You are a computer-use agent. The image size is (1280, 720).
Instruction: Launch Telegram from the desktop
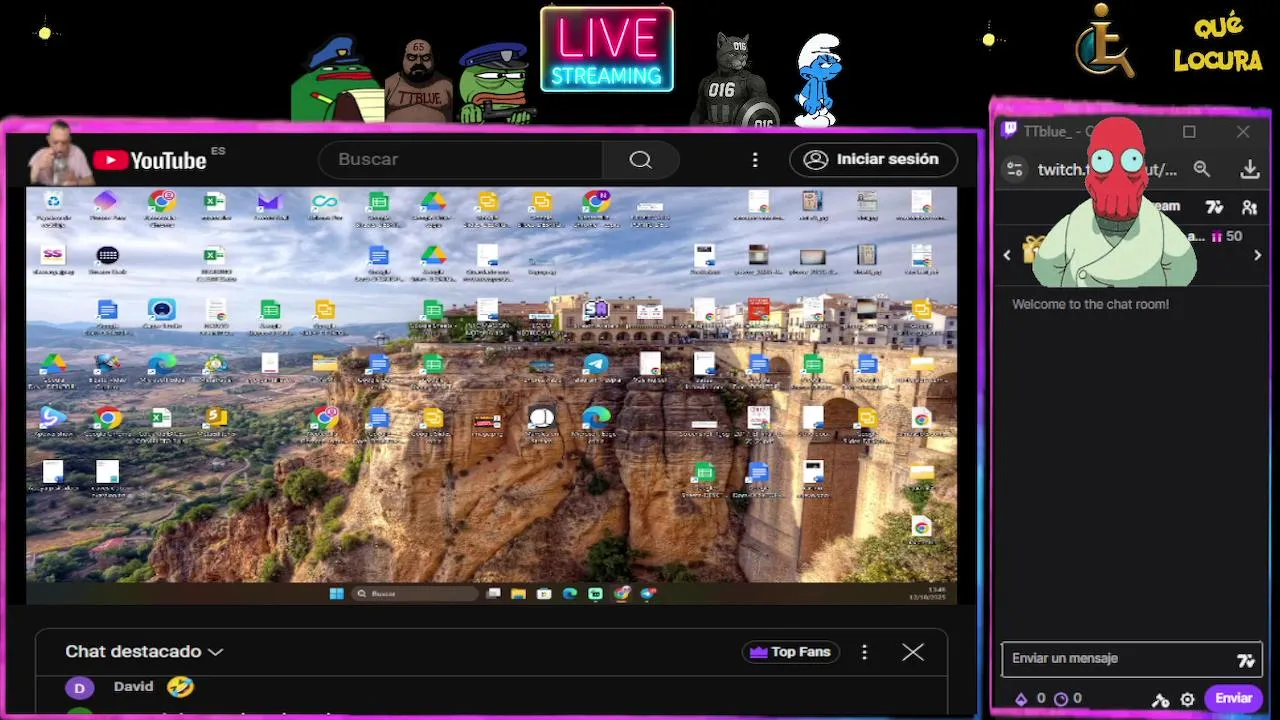pos(596,364)
